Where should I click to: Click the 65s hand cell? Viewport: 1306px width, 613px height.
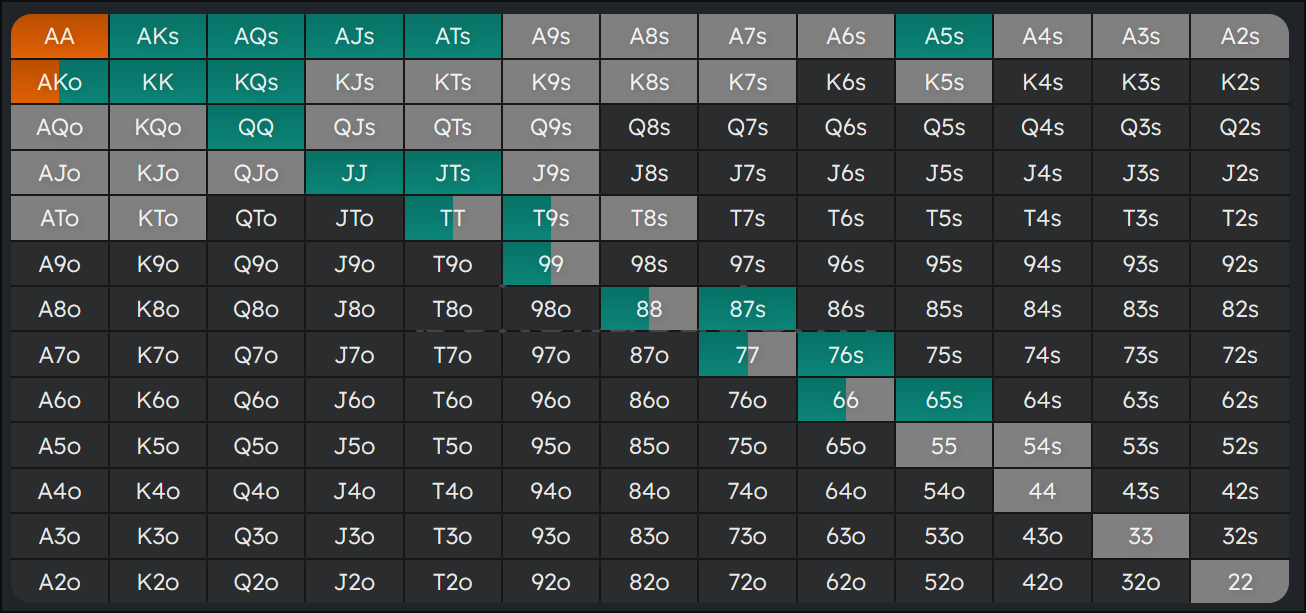(944, 400)
